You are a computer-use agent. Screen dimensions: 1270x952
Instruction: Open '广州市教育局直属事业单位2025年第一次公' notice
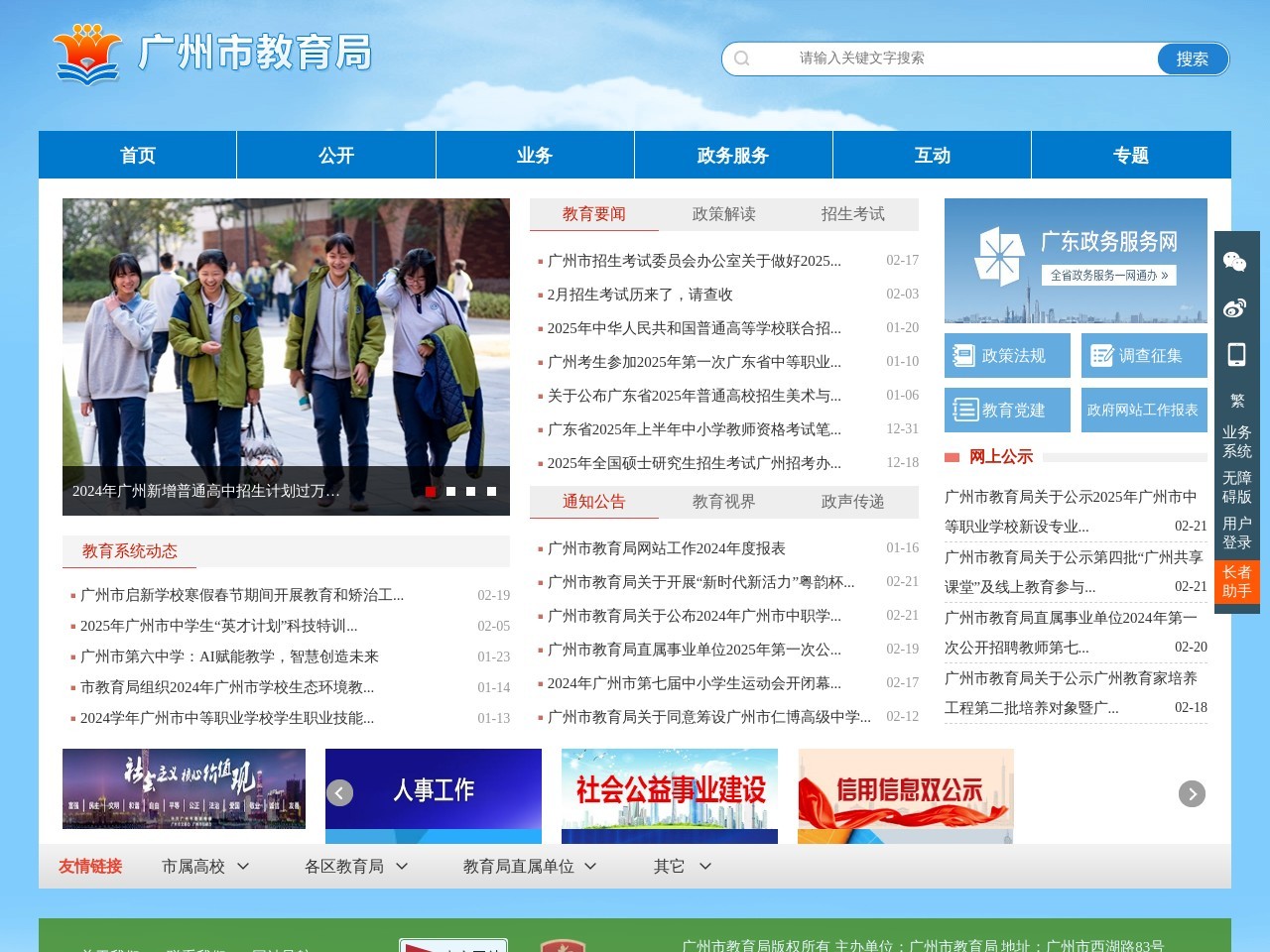pyautogui.click(x=694, y=650)
